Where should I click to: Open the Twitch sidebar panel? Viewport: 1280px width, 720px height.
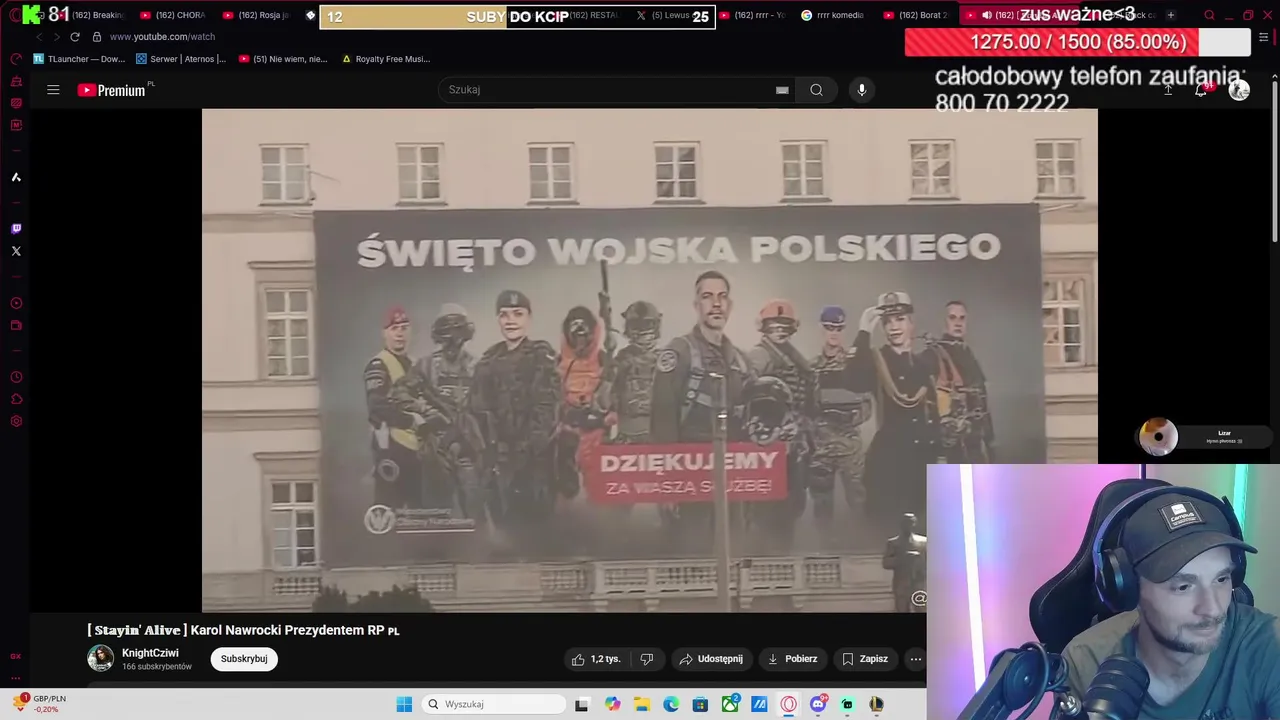(x=16, y=229)
